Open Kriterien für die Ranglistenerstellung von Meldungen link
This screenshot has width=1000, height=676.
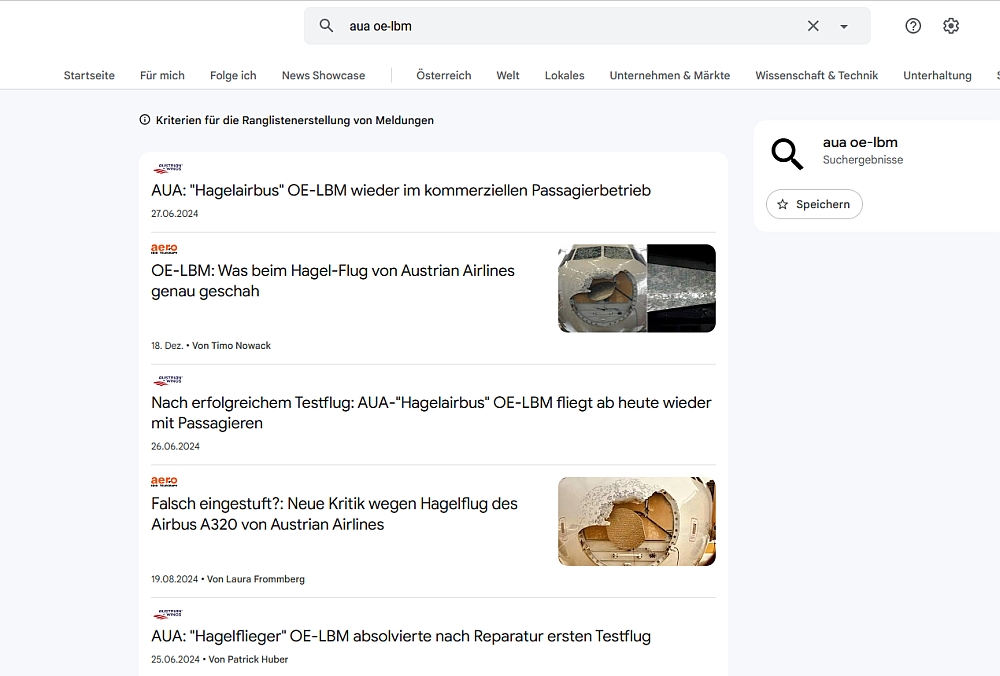point(295,120)
